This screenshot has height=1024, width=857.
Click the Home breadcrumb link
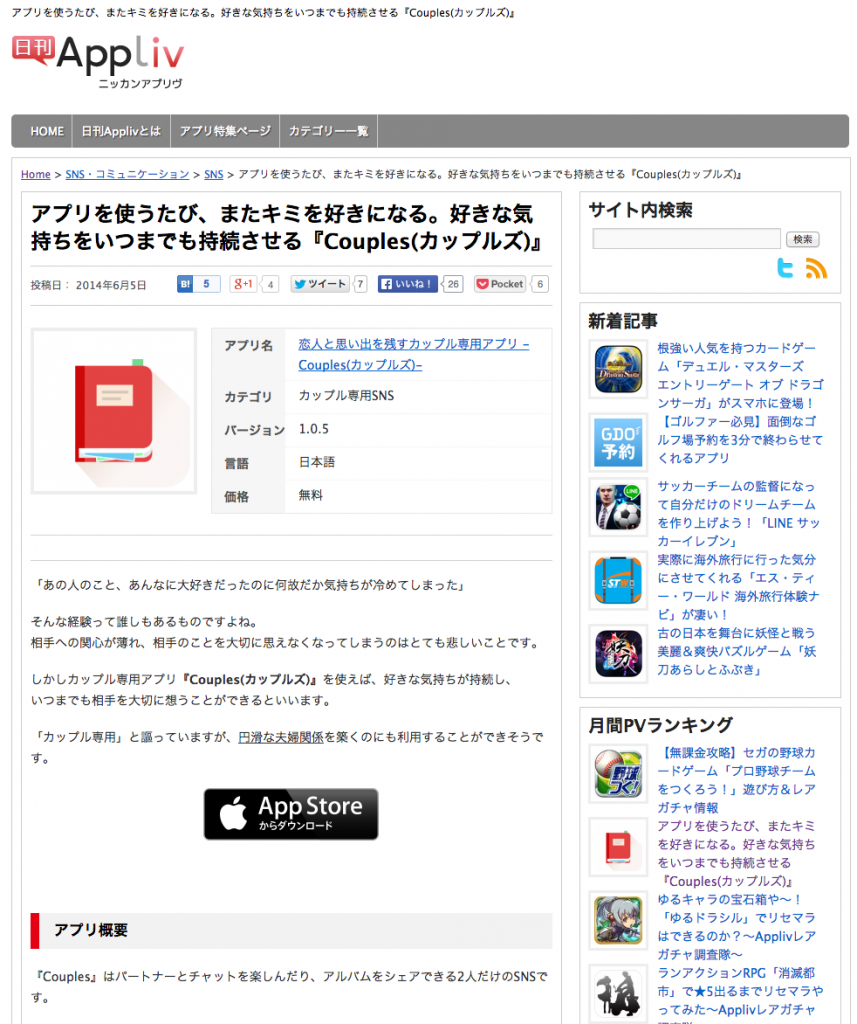point(35,174)
